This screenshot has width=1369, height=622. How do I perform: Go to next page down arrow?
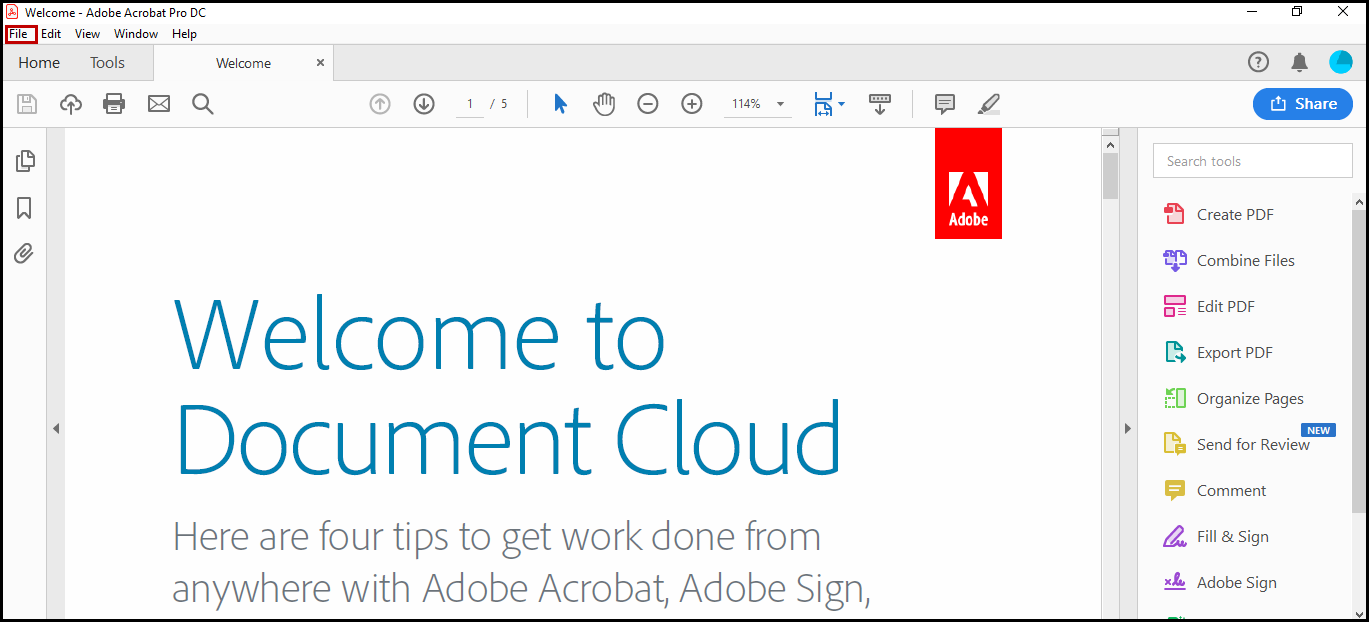424,104
